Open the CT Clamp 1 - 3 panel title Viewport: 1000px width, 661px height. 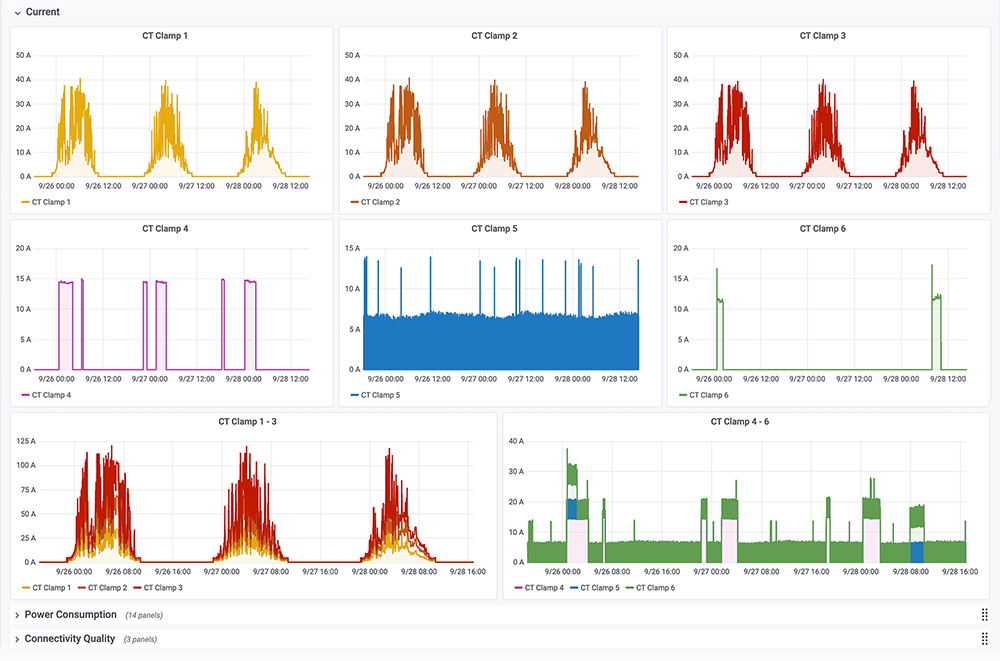pyautogui.click(x=247, y=422)
